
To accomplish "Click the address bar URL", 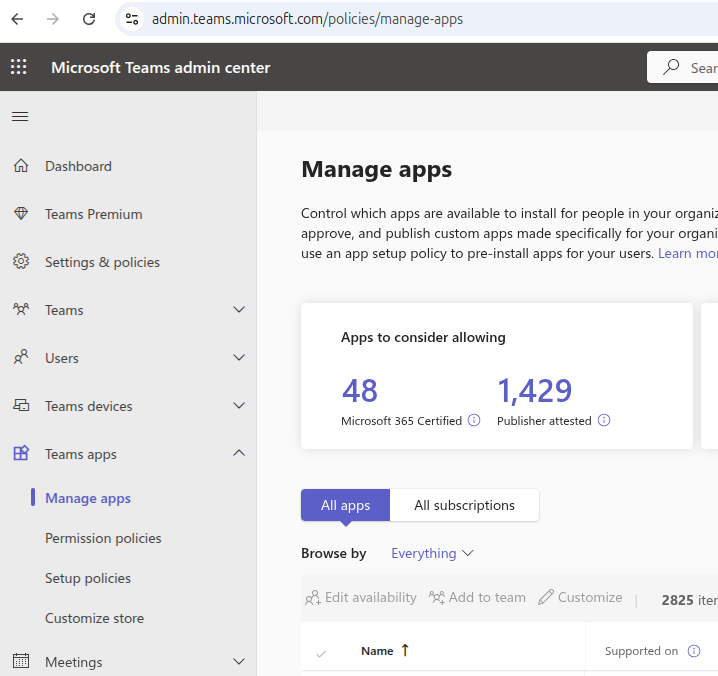I will (x=307, y=19).
